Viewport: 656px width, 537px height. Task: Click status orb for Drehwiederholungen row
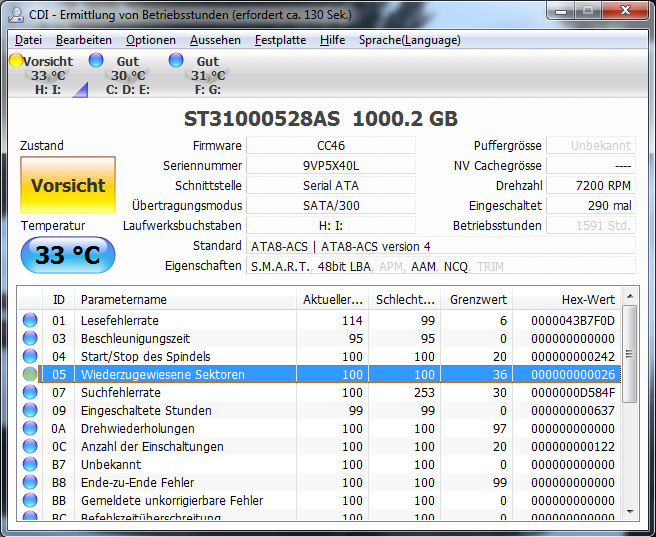pyautogui.click(x=30, y=428)
